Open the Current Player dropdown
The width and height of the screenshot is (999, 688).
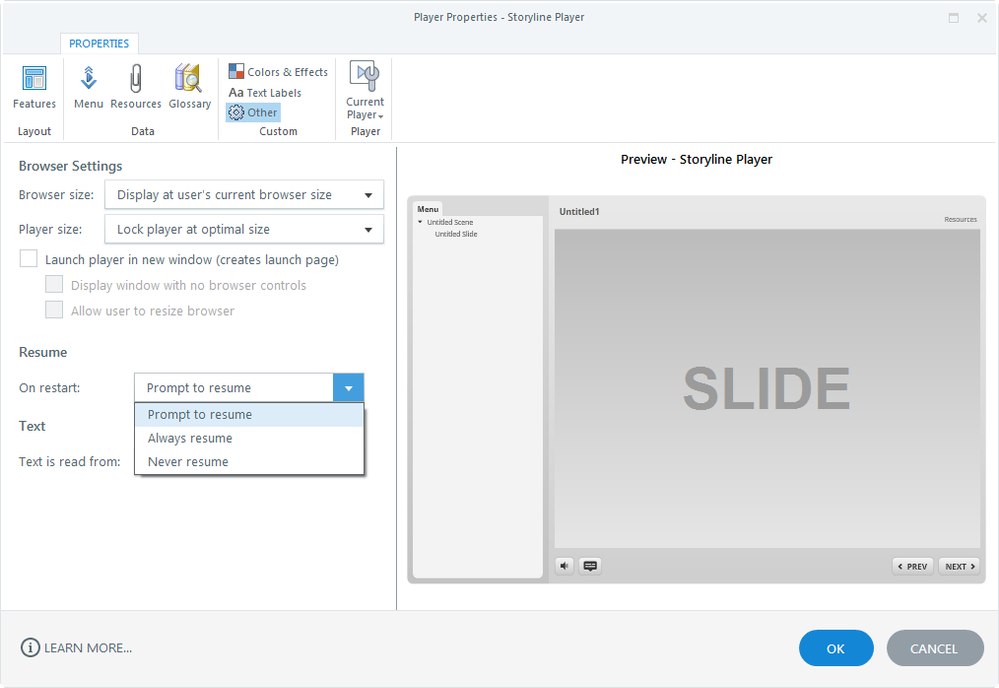365,91
